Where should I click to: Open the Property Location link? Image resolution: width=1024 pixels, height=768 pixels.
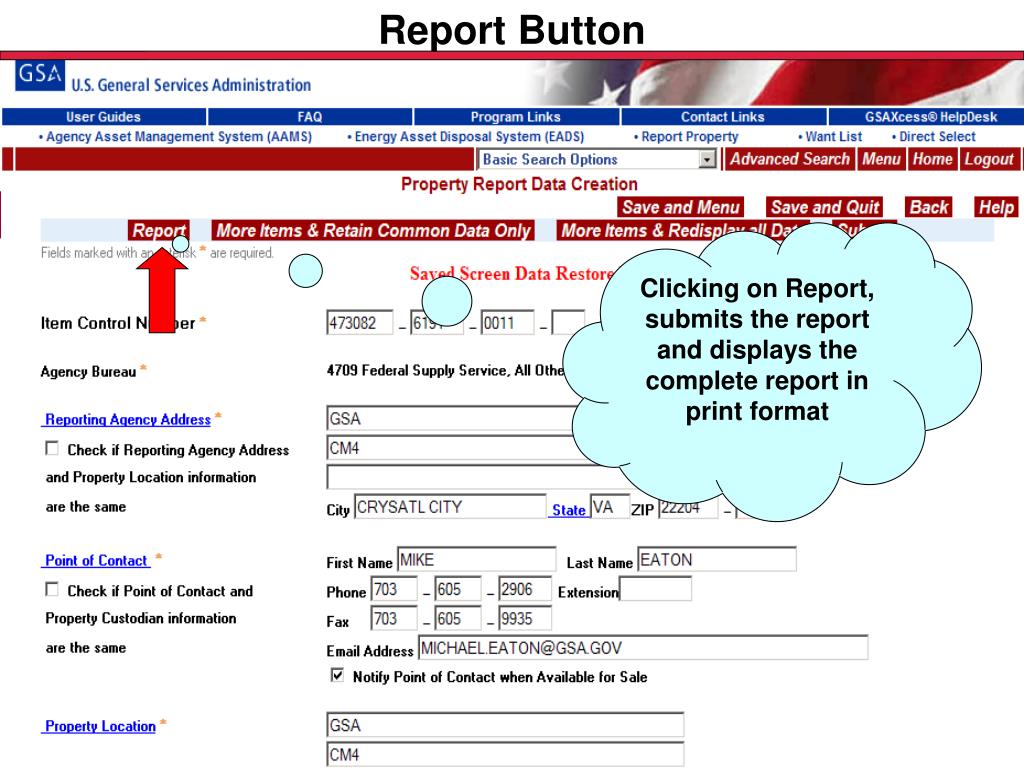[100, 726]
